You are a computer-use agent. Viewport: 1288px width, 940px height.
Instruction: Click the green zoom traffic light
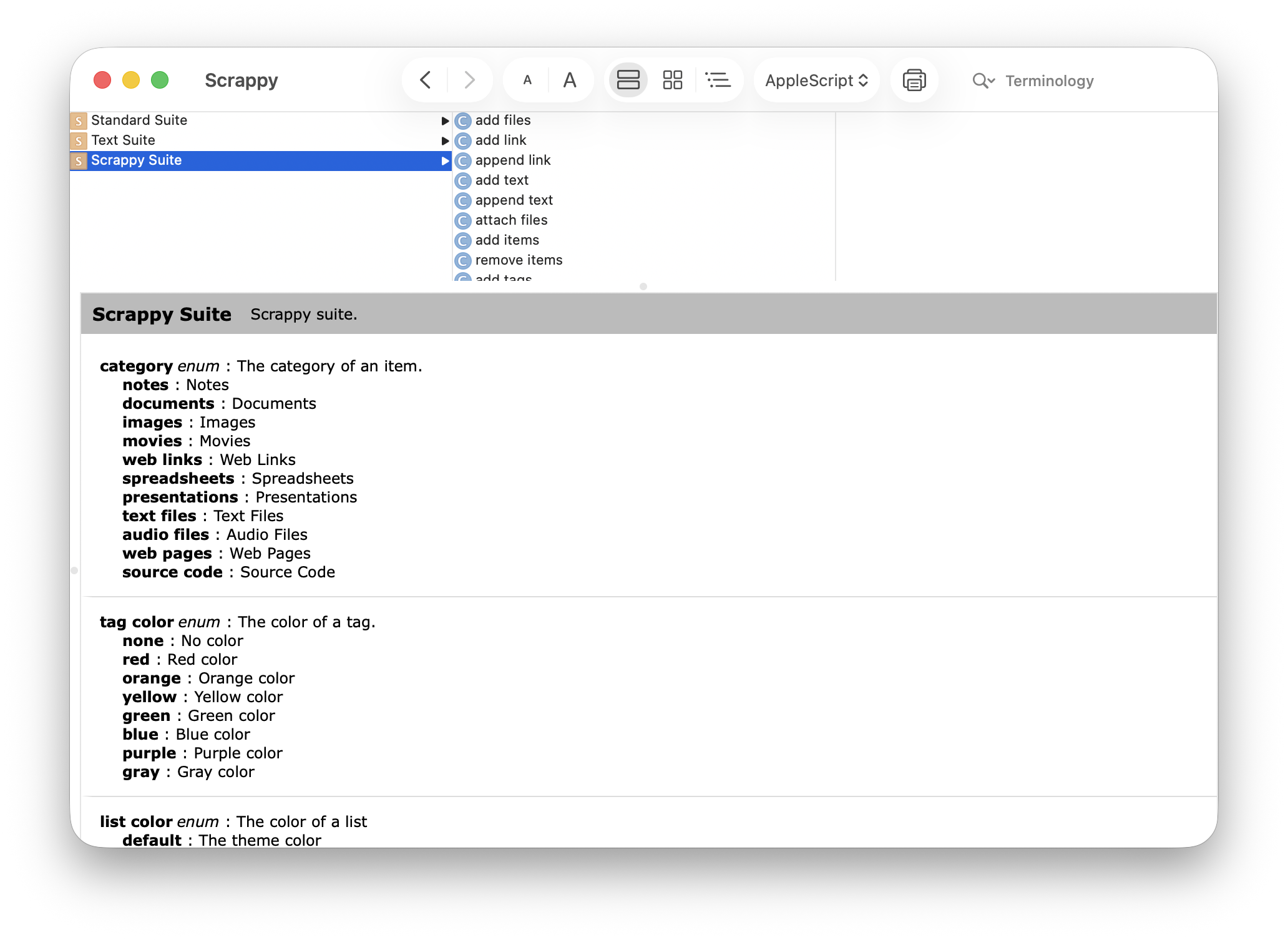[160, 80]
